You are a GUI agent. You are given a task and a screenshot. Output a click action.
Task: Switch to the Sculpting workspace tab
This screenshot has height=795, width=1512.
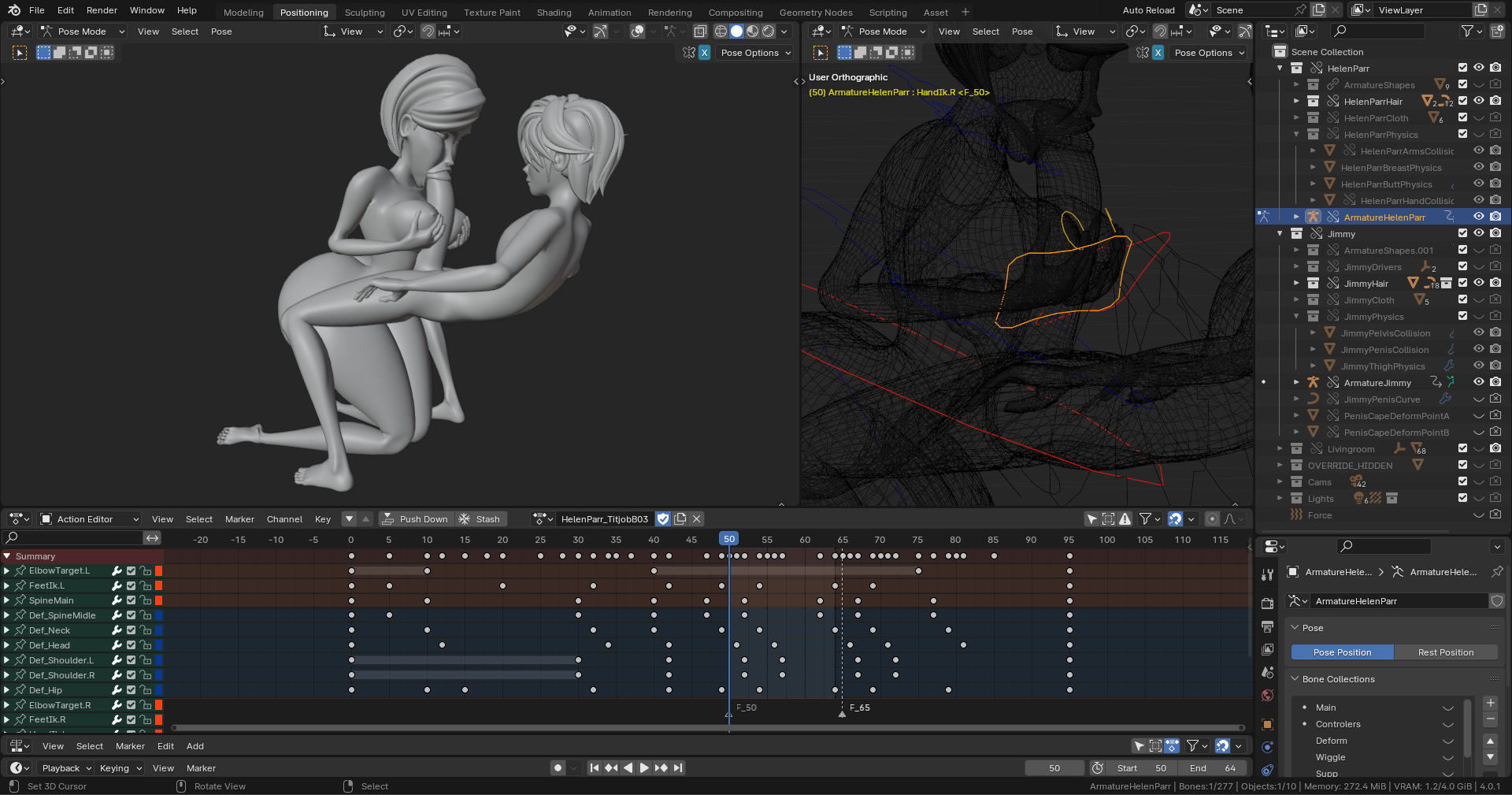tap(365, 13)
